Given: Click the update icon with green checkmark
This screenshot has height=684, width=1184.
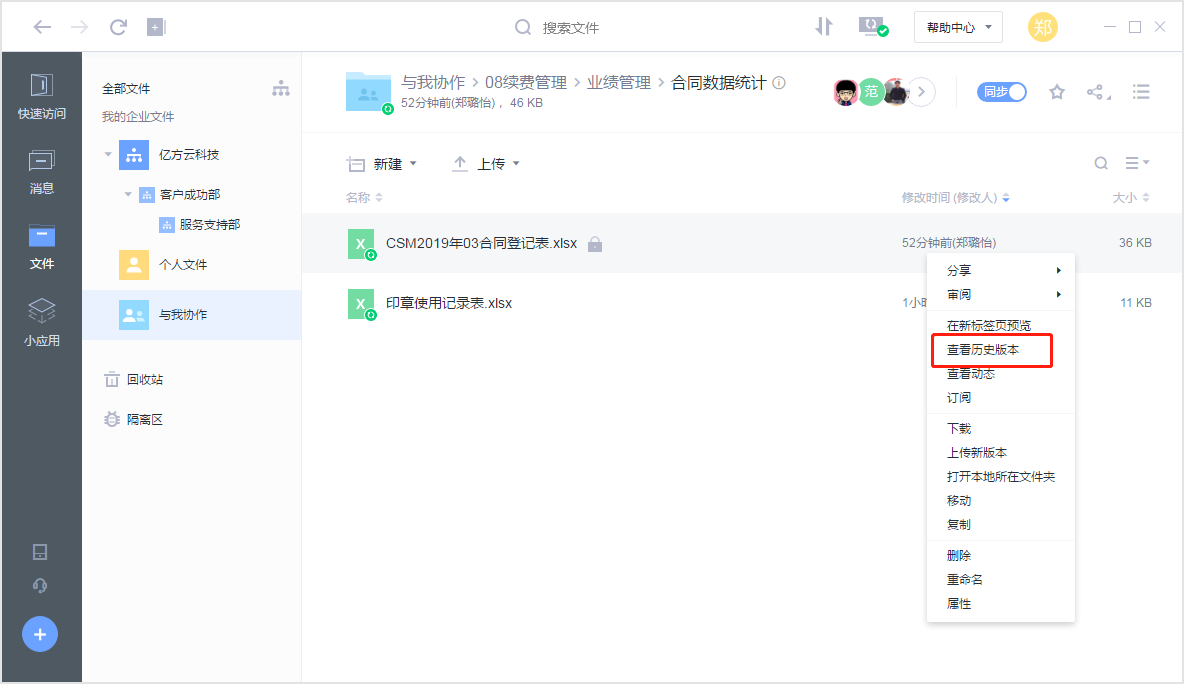Looking at the screenshot, I should coord(873,27).
